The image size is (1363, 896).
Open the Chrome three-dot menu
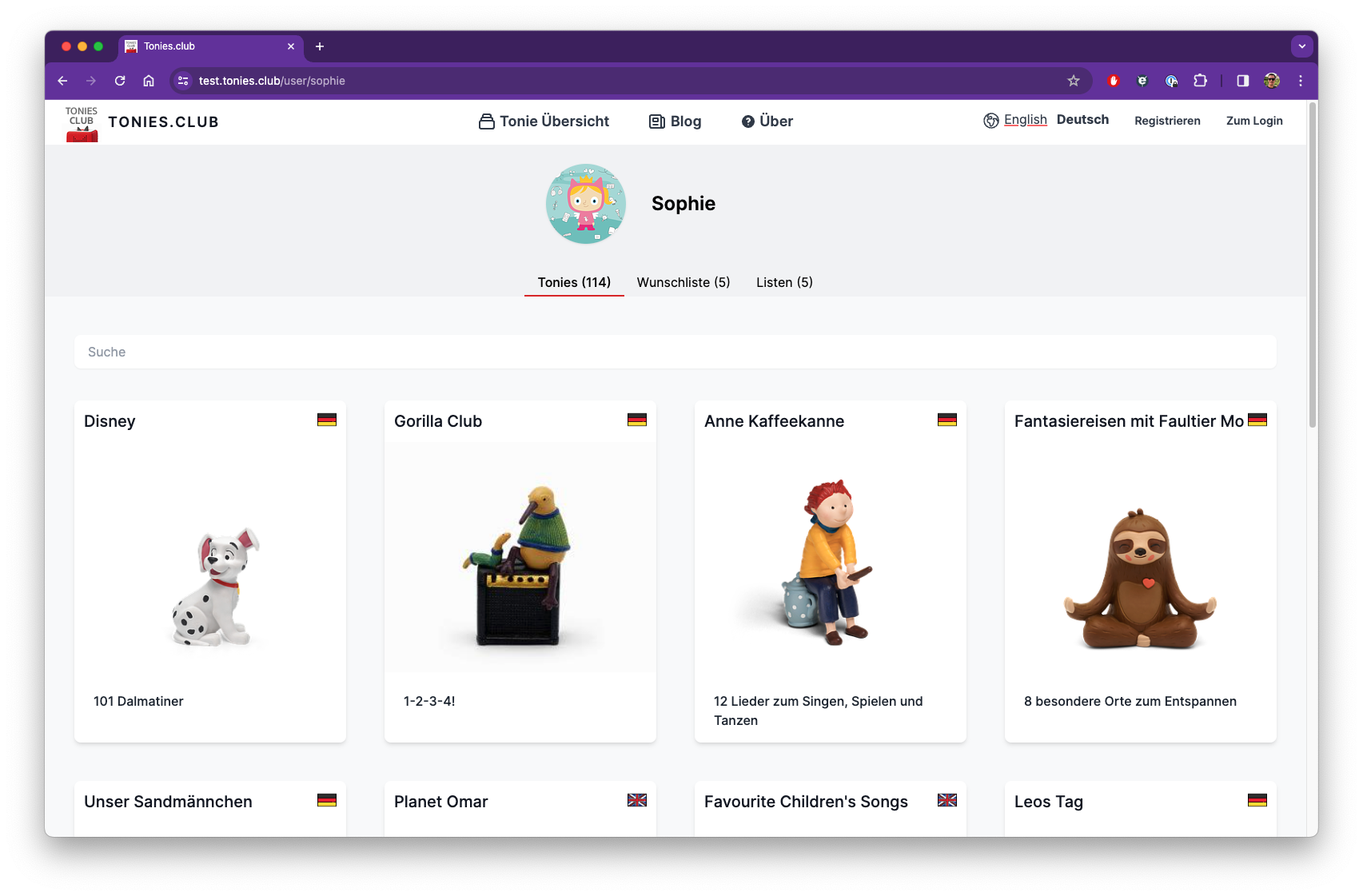click(1301, 81)
